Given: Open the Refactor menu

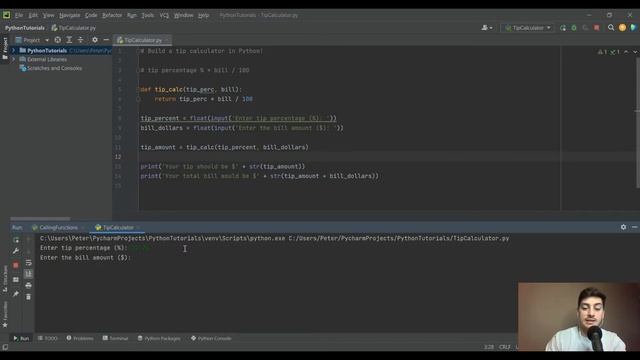Looking at the screenshot, I should pyautogui.click(x=112, y=15).
